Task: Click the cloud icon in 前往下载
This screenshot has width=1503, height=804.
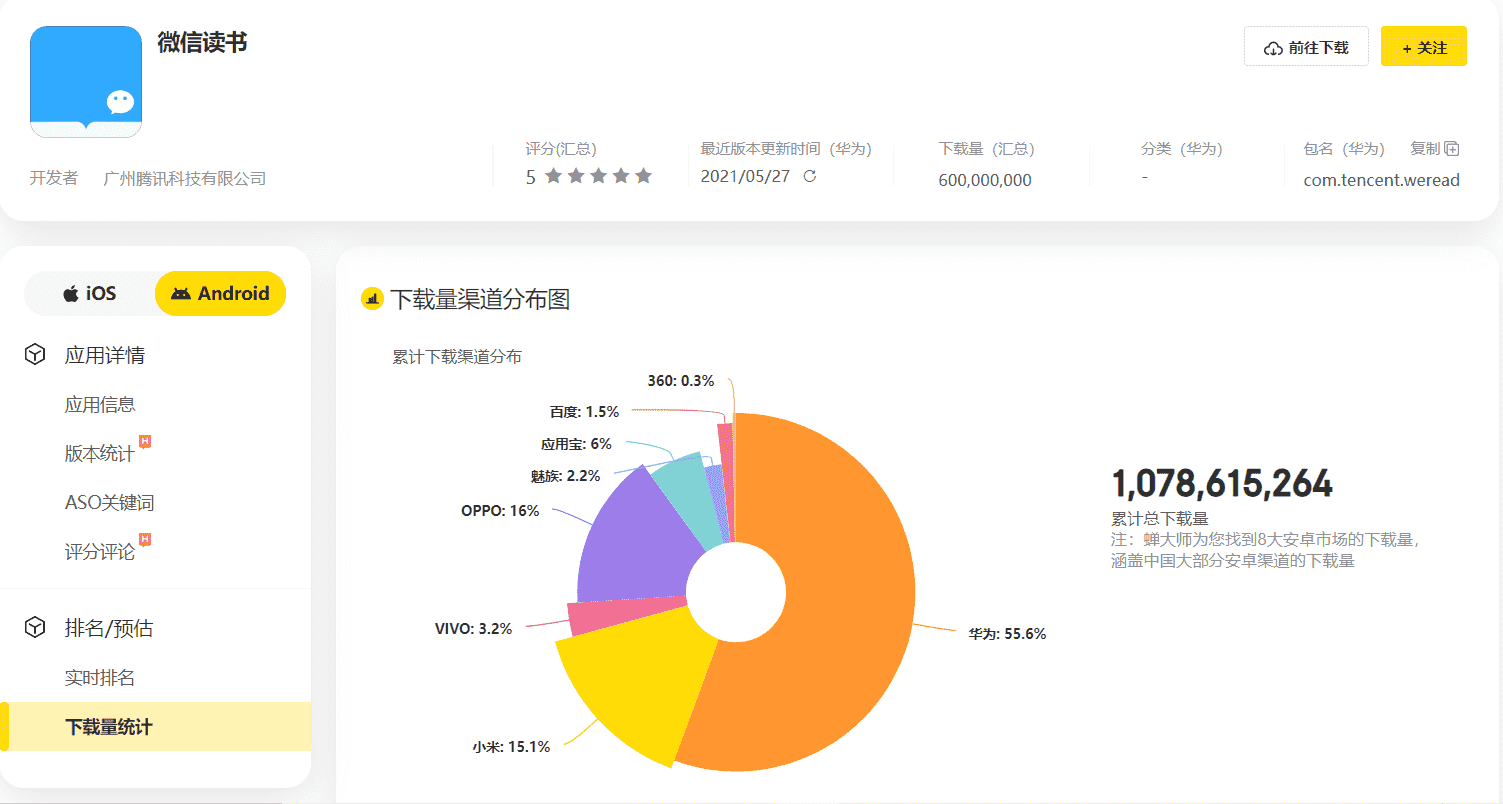Action: point(1273,48)
